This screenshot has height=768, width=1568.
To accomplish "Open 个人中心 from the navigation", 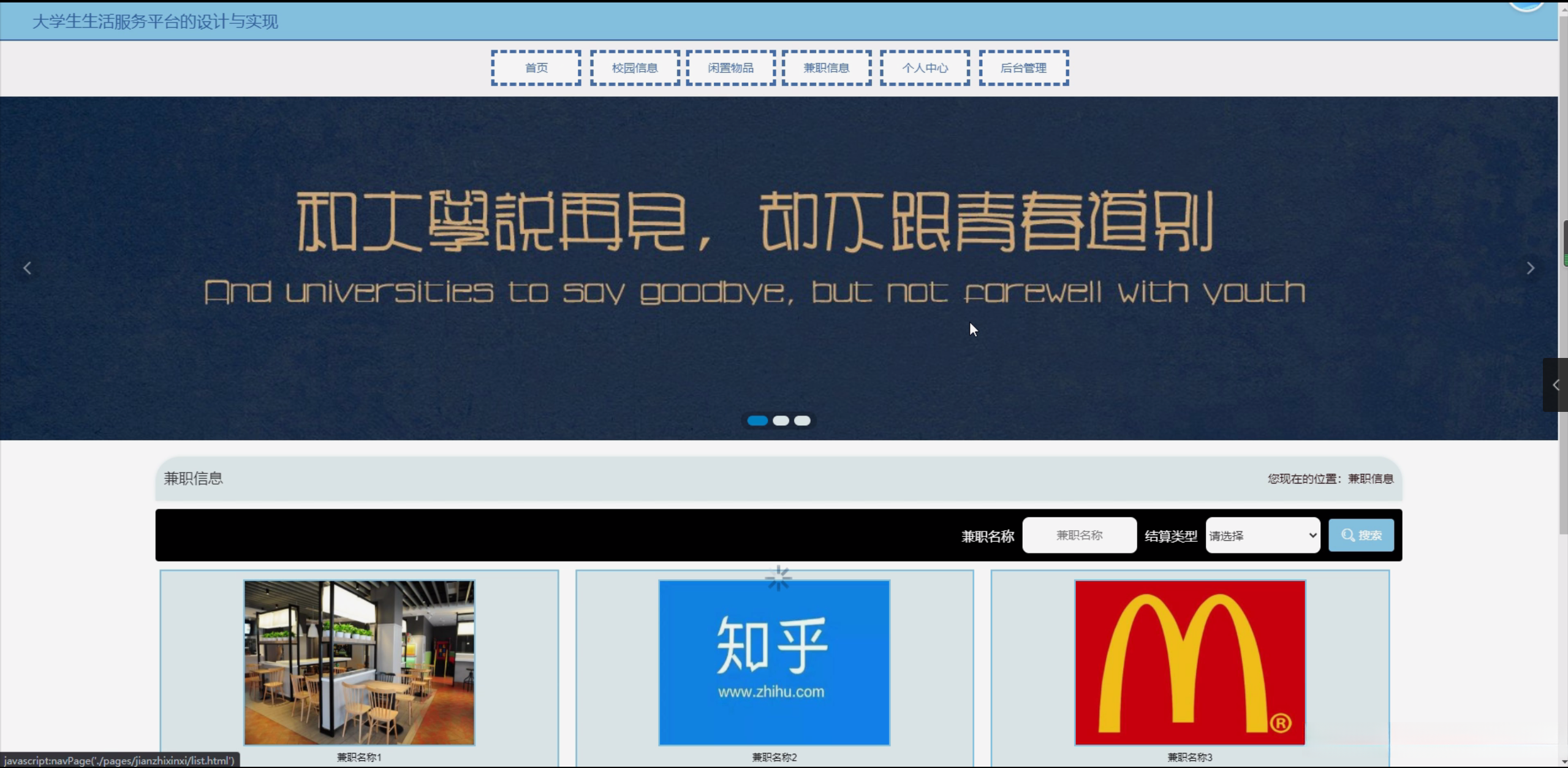I will [x=925, y=68].
